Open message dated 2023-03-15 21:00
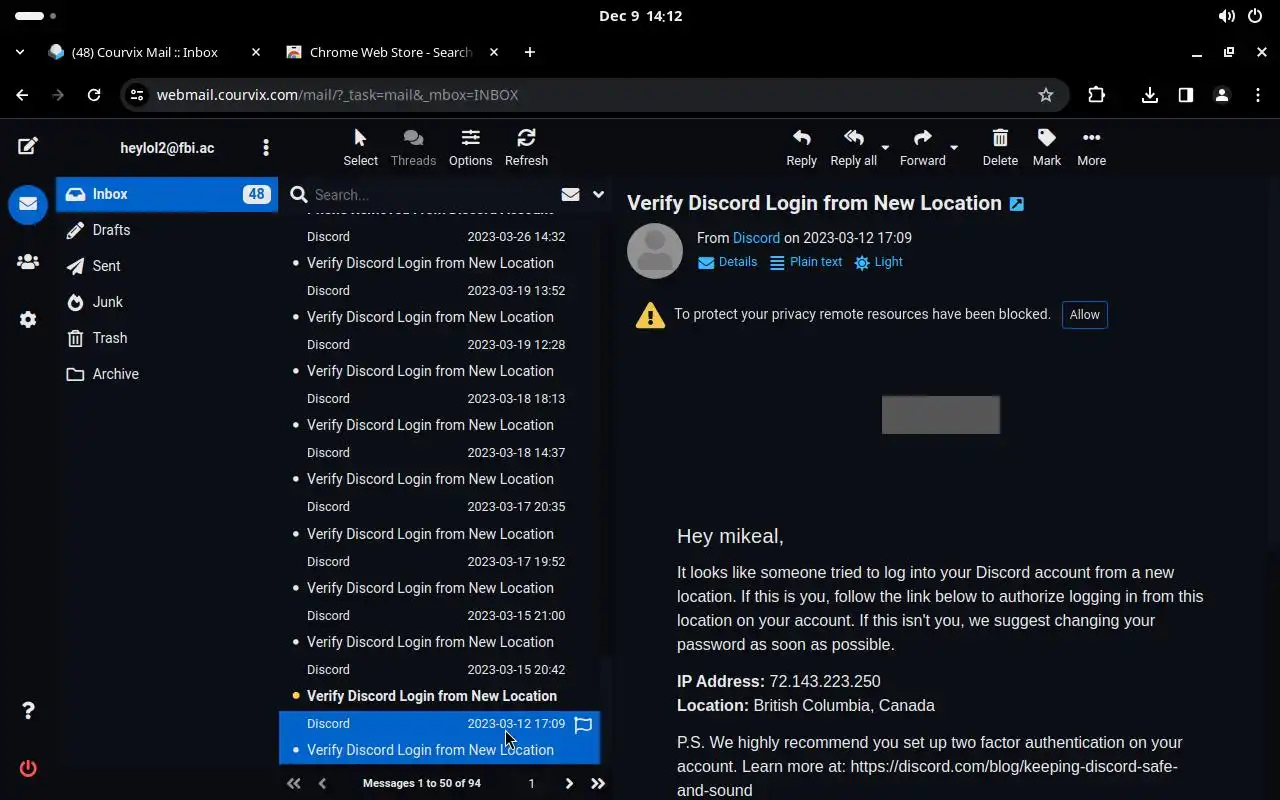The width and height of the screenshot is (1280, 800). click(x=440, y=629)
